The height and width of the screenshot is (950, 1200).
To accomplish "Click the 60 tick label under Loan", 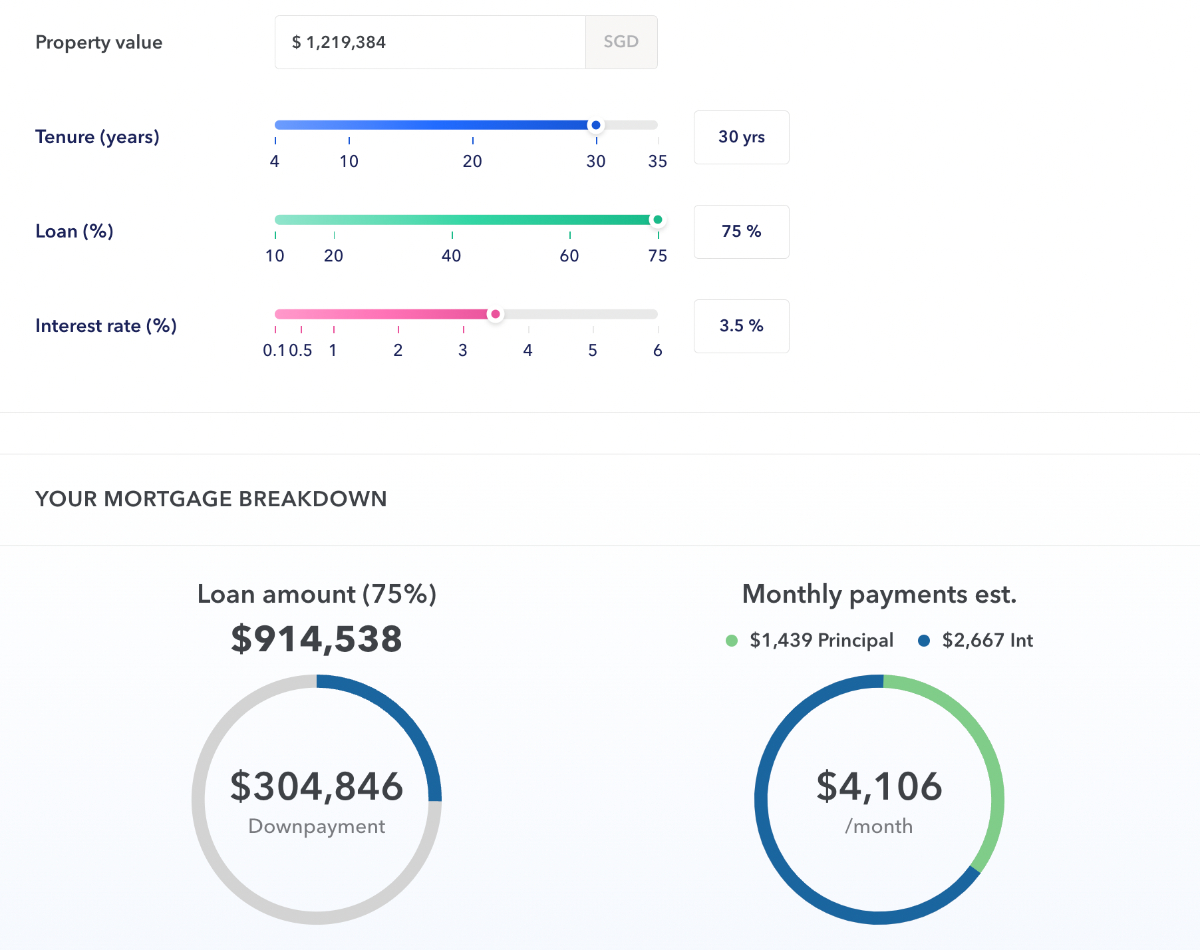I will point(570,256).
